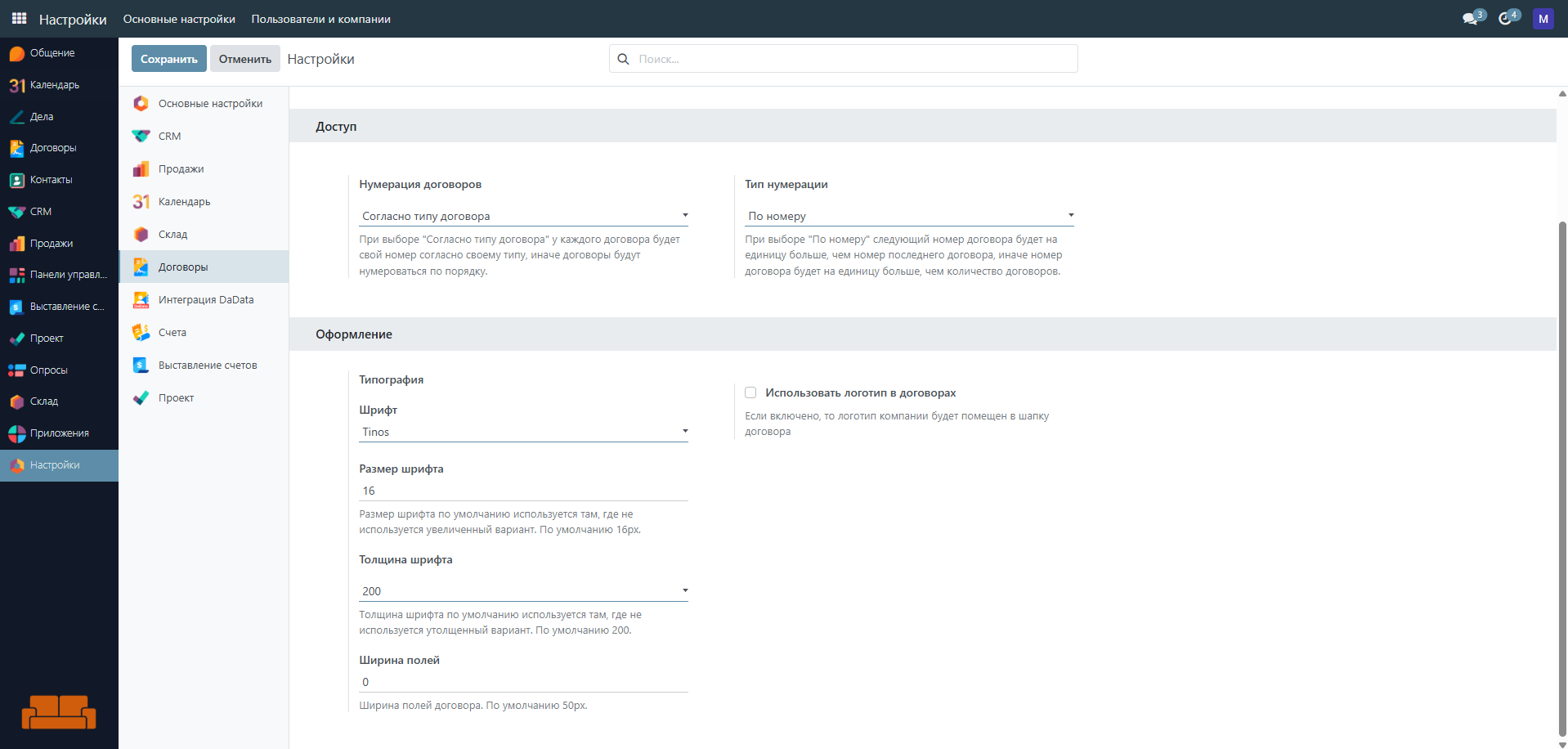Open the chat messages icon in the top bar
The image size is (1568, 749).
click(1471, 19)
